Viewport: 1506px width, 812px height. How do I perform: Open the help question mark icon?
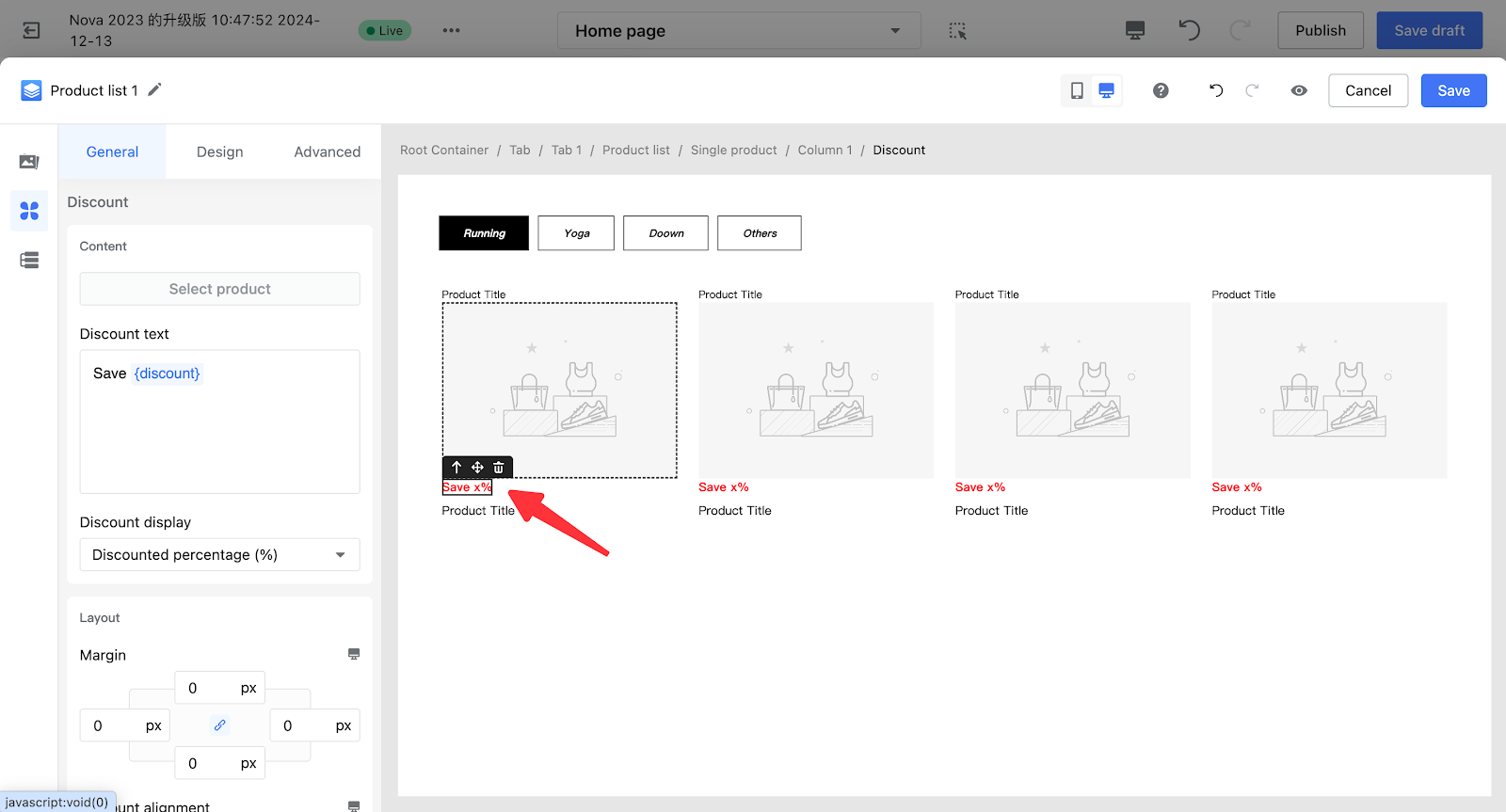point(1161,90)
